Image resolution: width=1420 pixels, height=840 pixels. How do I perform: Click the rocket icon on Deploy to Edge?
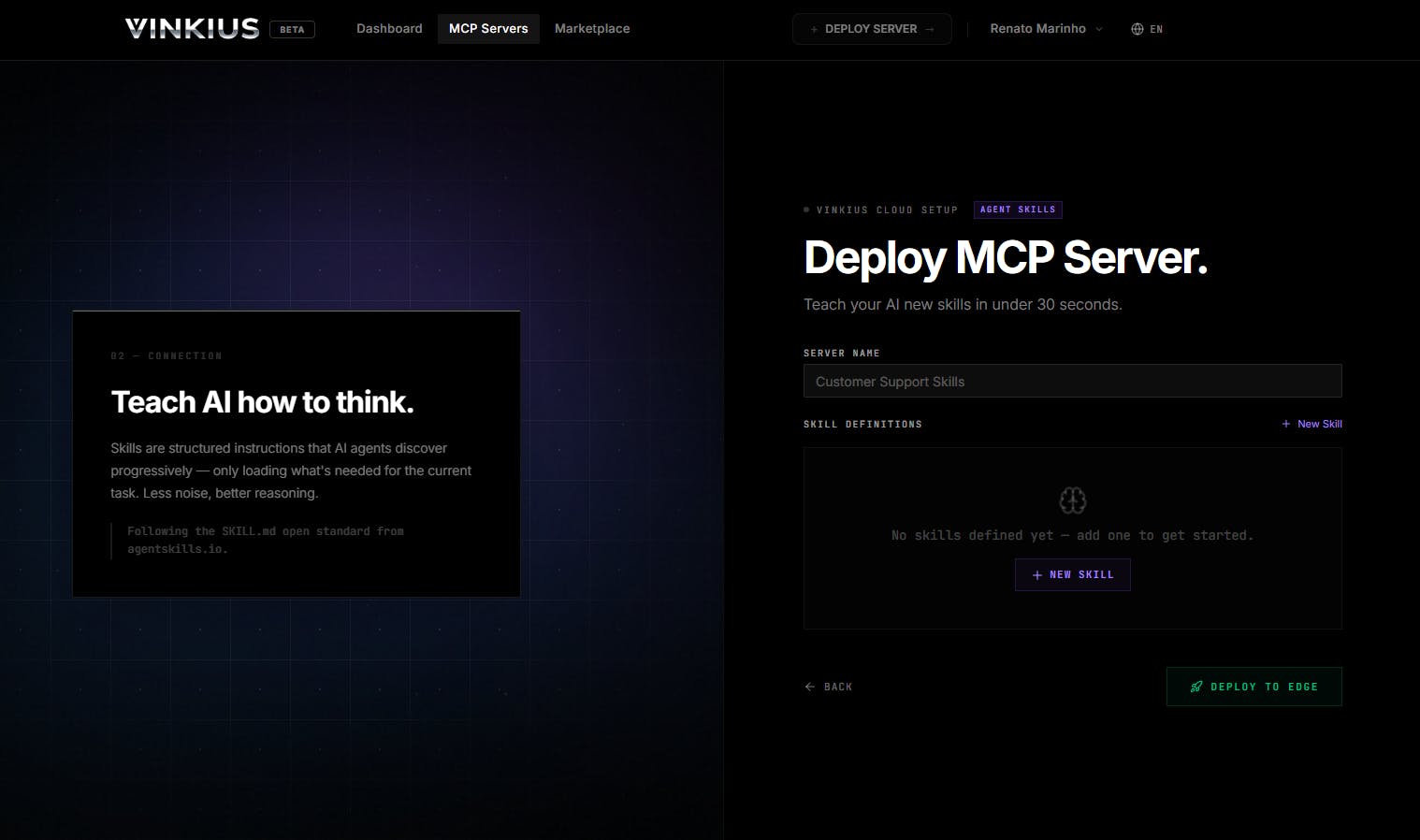[1195, 687]
